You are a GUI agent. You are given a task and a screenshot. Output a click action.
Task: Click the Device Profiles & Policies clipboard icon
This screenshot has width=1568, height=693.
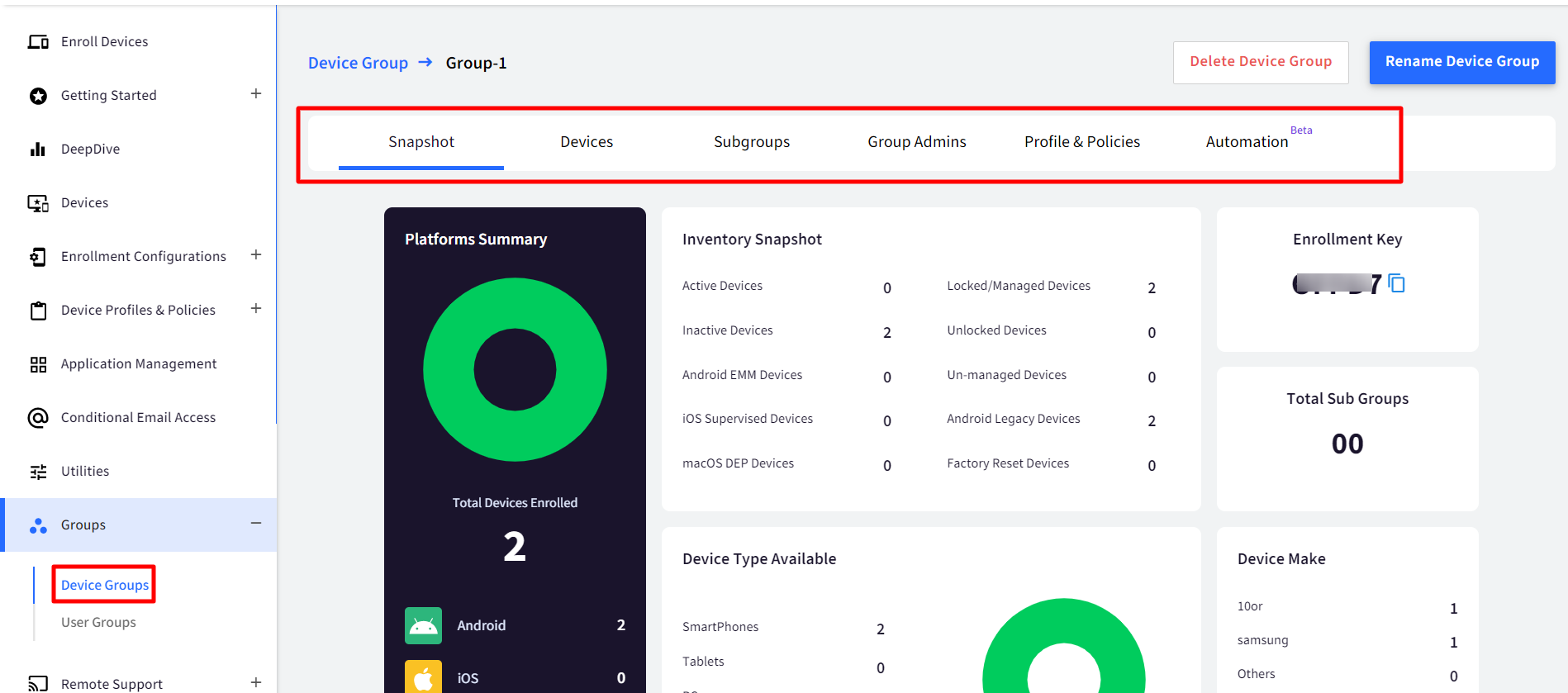(38, 311)
